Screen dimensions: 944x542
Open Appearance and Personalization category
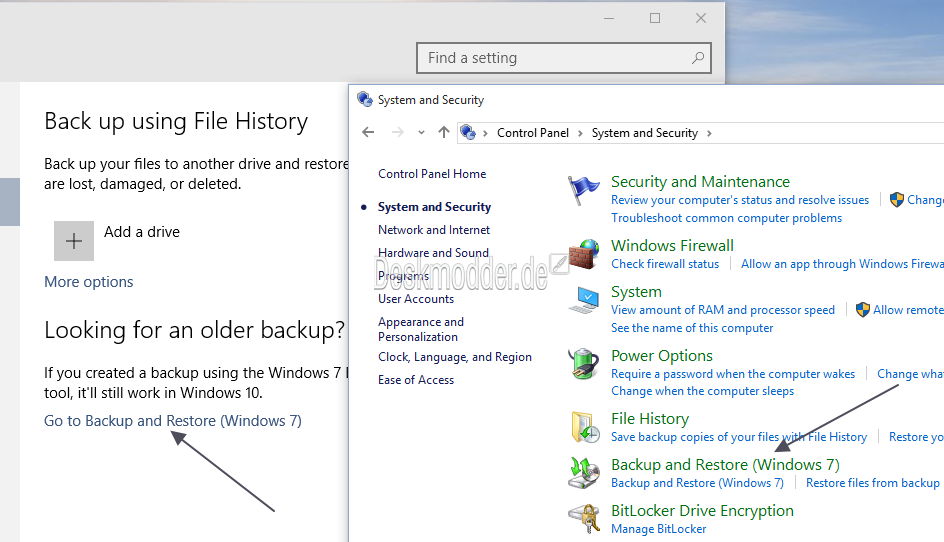click(421, 329)
